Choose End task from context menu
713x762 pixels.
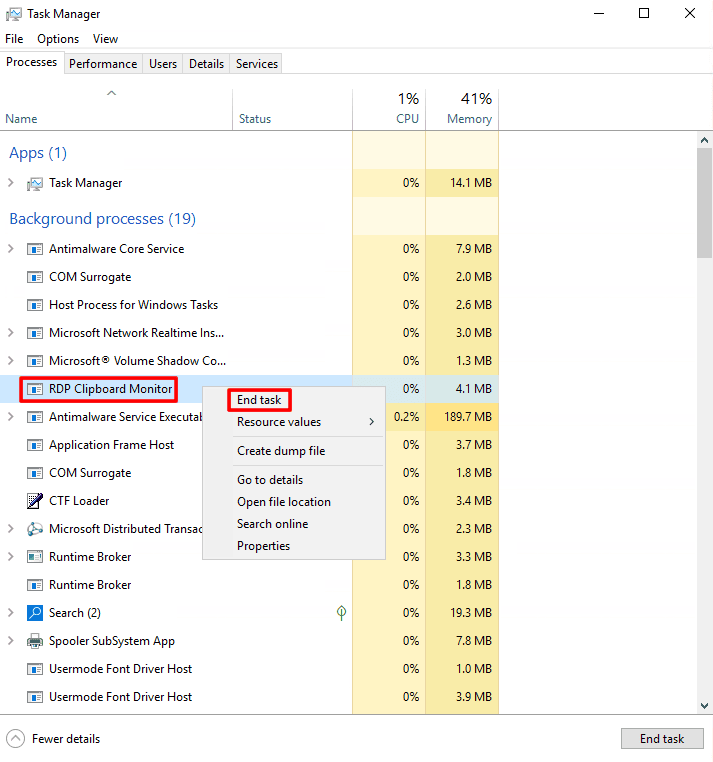coord(259,400)
